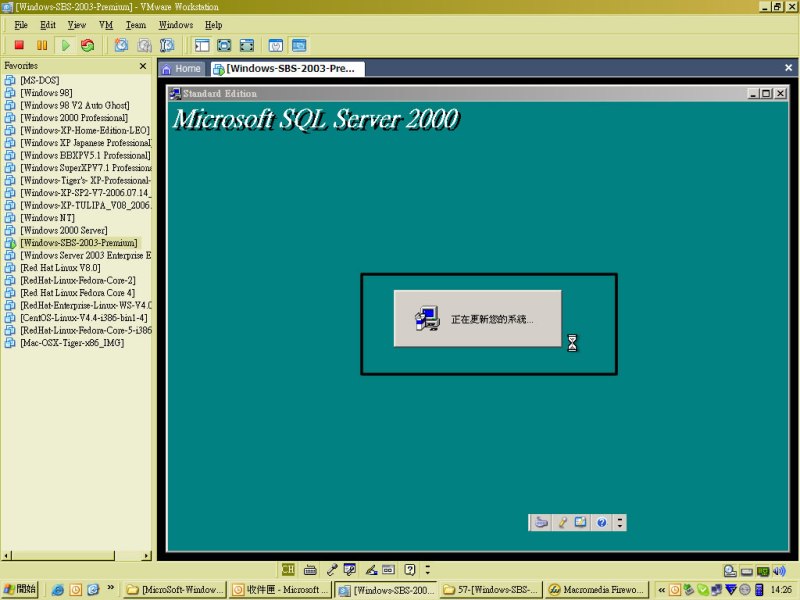This screenshot has height=600, width=800.
Task: Close the current VM tab
Action: click(788, 67)
